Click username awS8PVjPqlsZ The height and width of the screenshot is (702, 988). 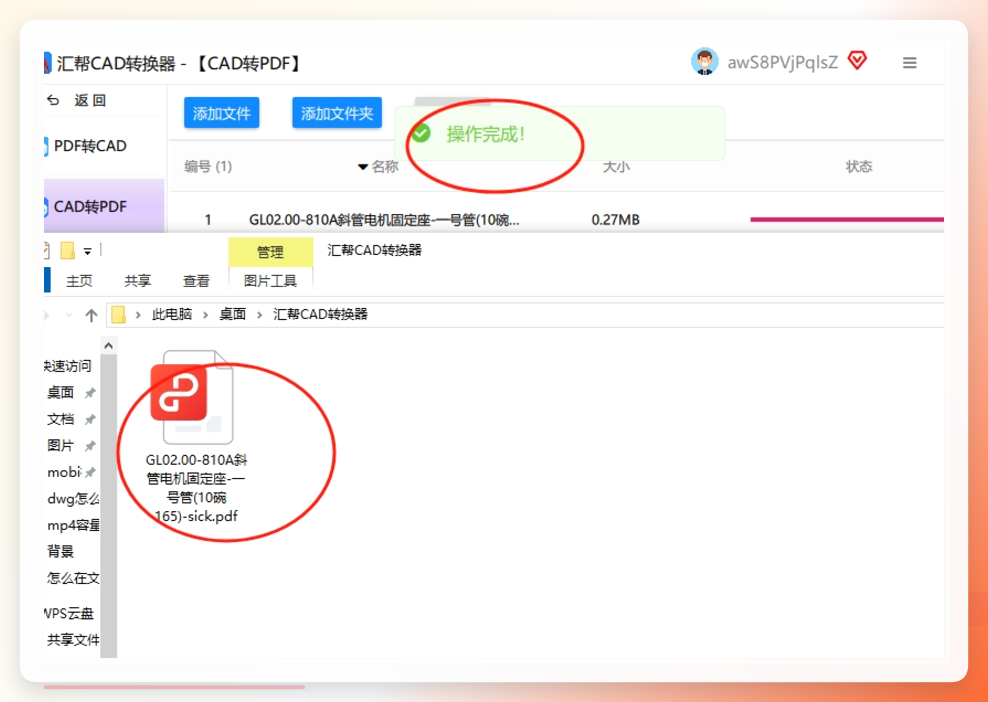point(783,62)
